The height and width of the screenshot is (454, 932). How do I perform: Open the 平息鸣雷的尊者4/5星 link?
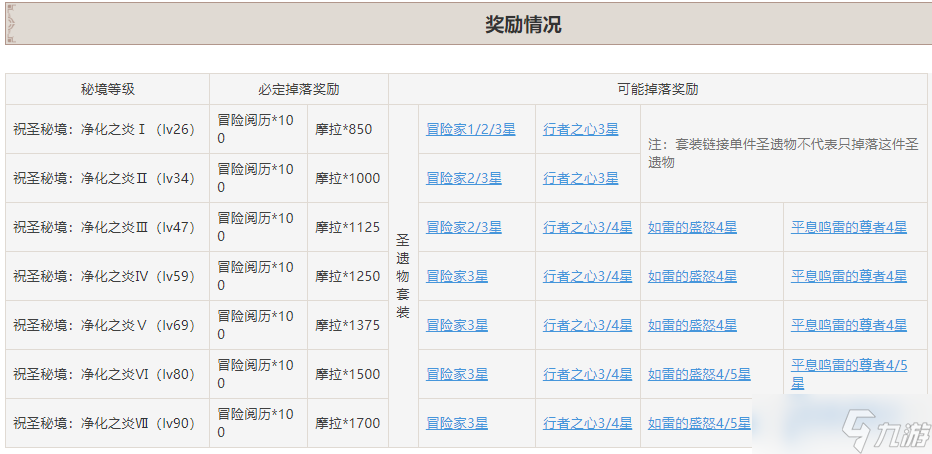849,374
